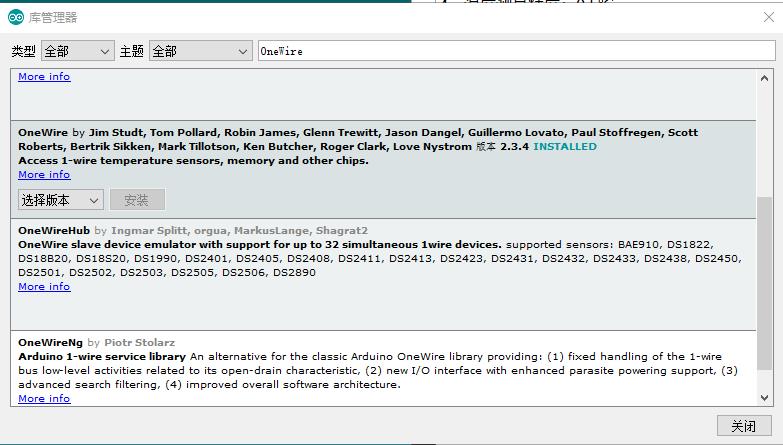Viewport: 783px width, 445px height.
Task: Click the 库管理器 window title
Action: click(53, 17)
